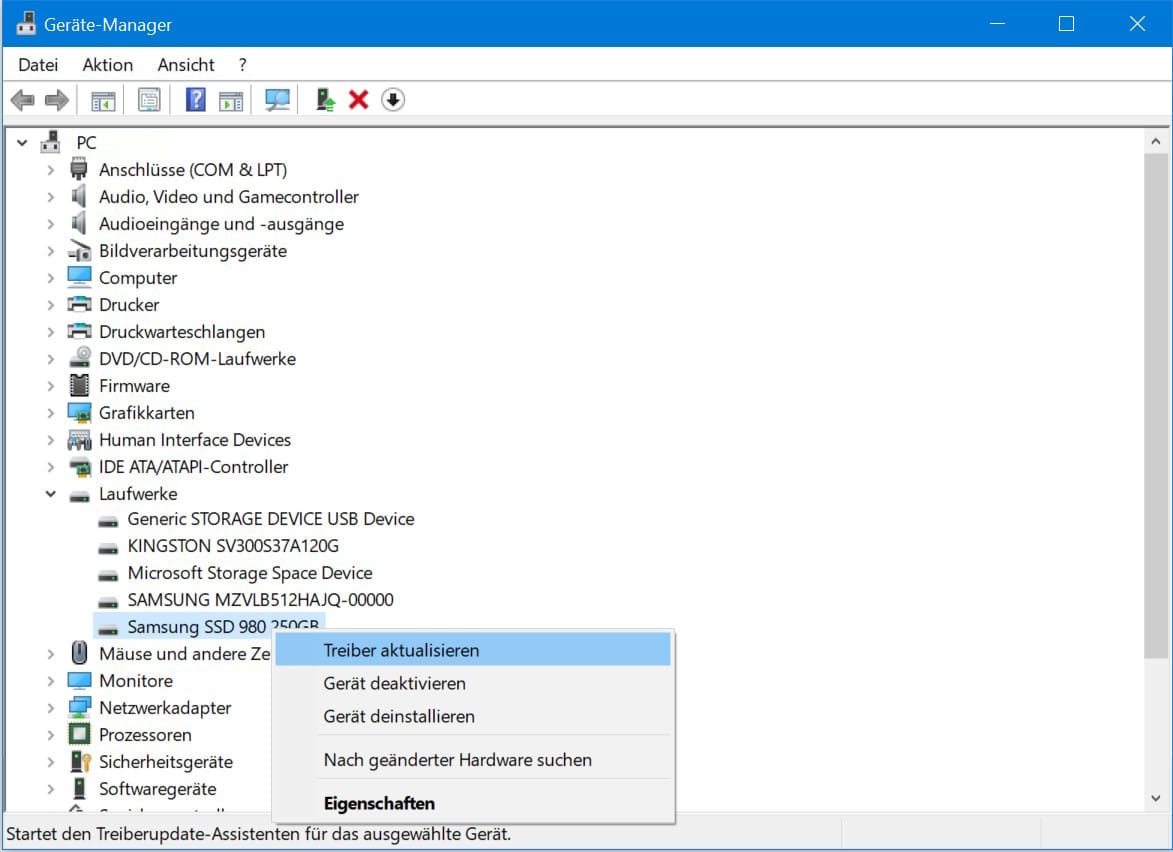Click the Help question mark toolbar icon
Image resolution: width=1173 pixels, height=852 pixels.
196,100
